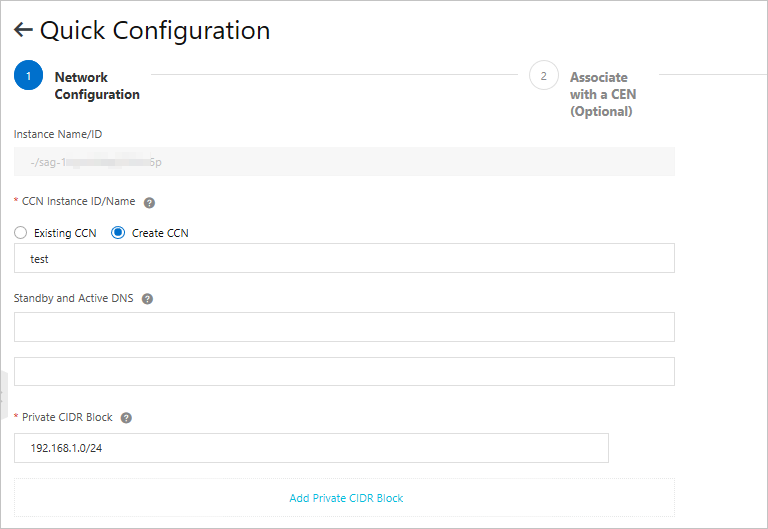Click the Network Configuration step label
The height and width of the screenshot is (529, 768).
97,86
